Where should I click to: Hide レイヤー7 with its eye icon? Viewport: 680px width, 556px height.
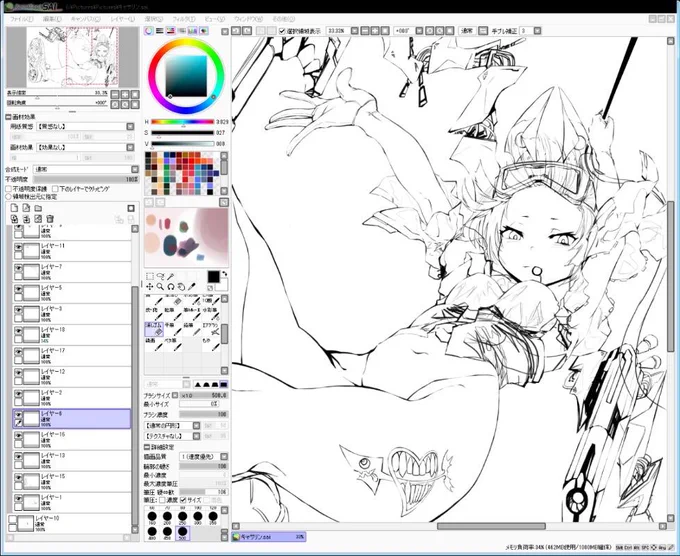(18, 268)
